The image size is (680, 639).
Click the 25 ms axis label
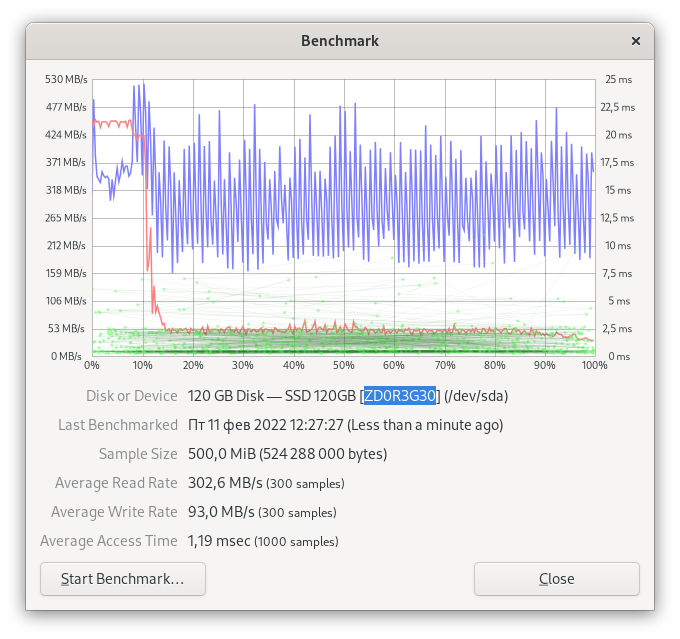[x=618, y=79]
